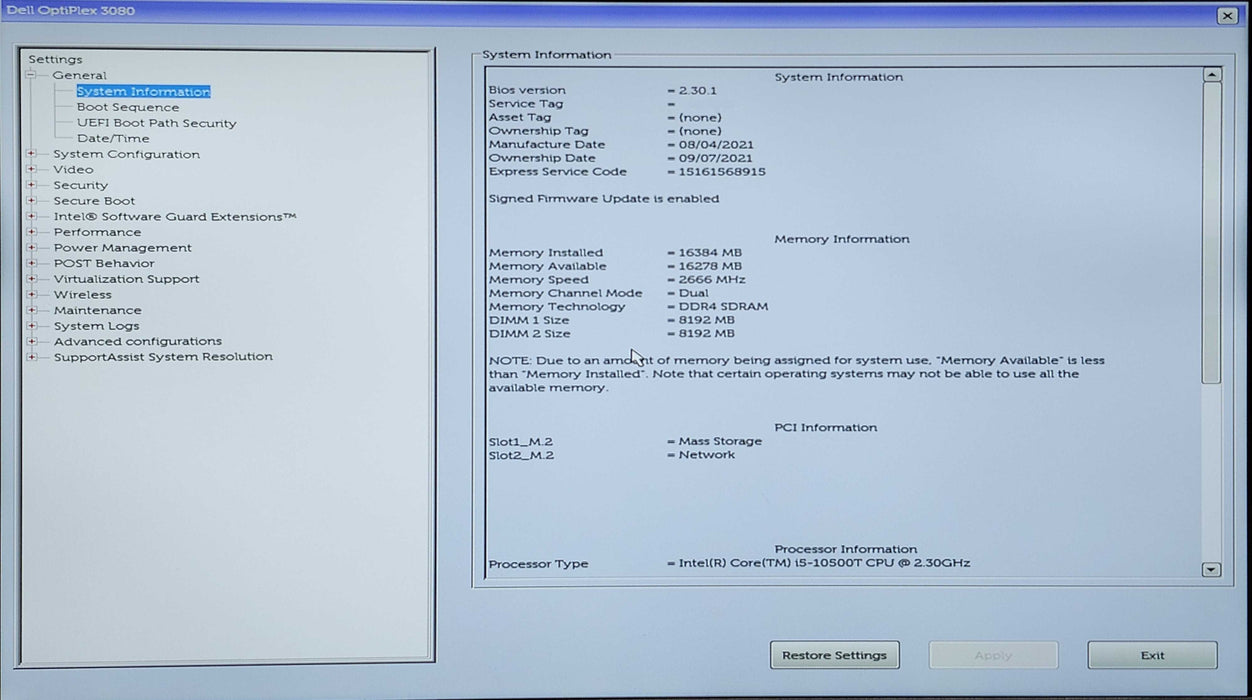Expand the Wireless node
This screenshot has width=1252, height=700.
coord(31,295)
